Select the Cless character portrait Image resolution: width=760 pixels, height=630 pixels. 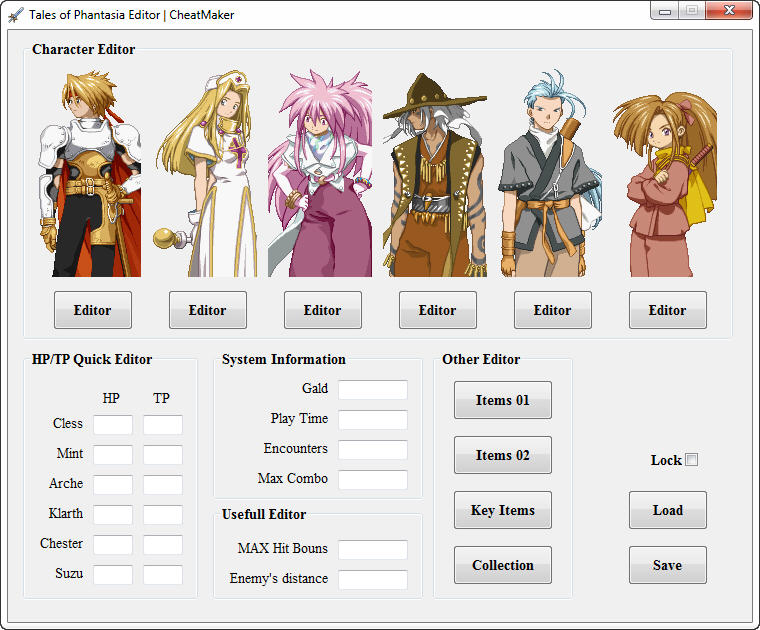click(90, 175)
